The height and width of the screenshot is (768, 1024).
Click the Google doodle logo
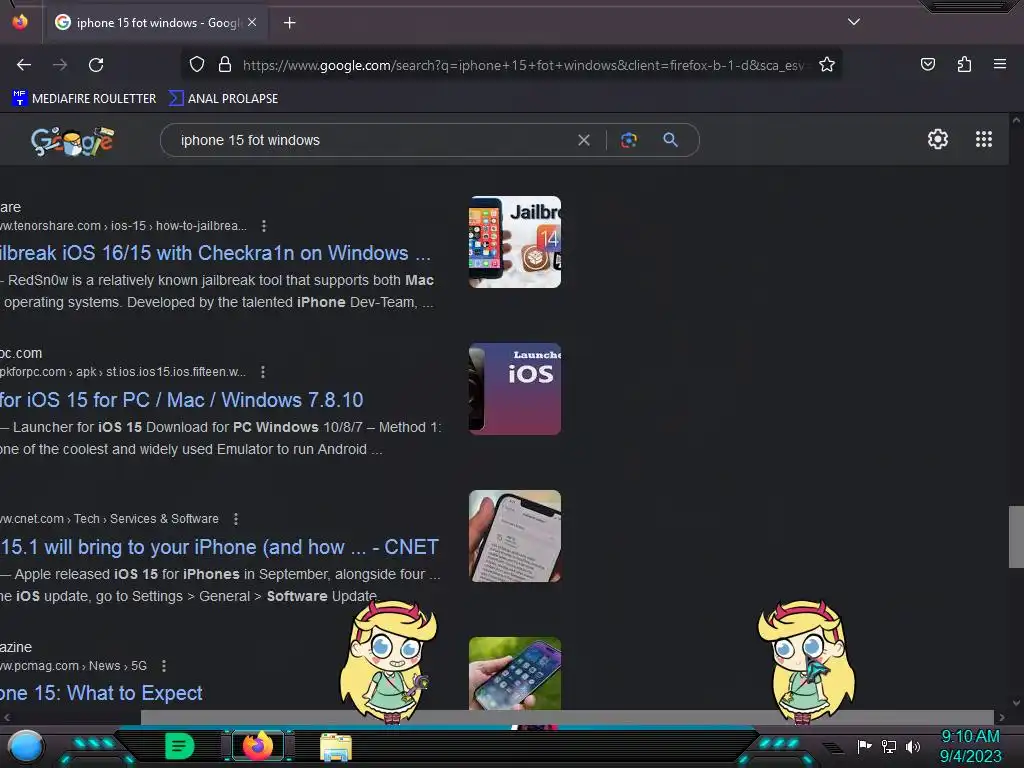pos(72,140)
